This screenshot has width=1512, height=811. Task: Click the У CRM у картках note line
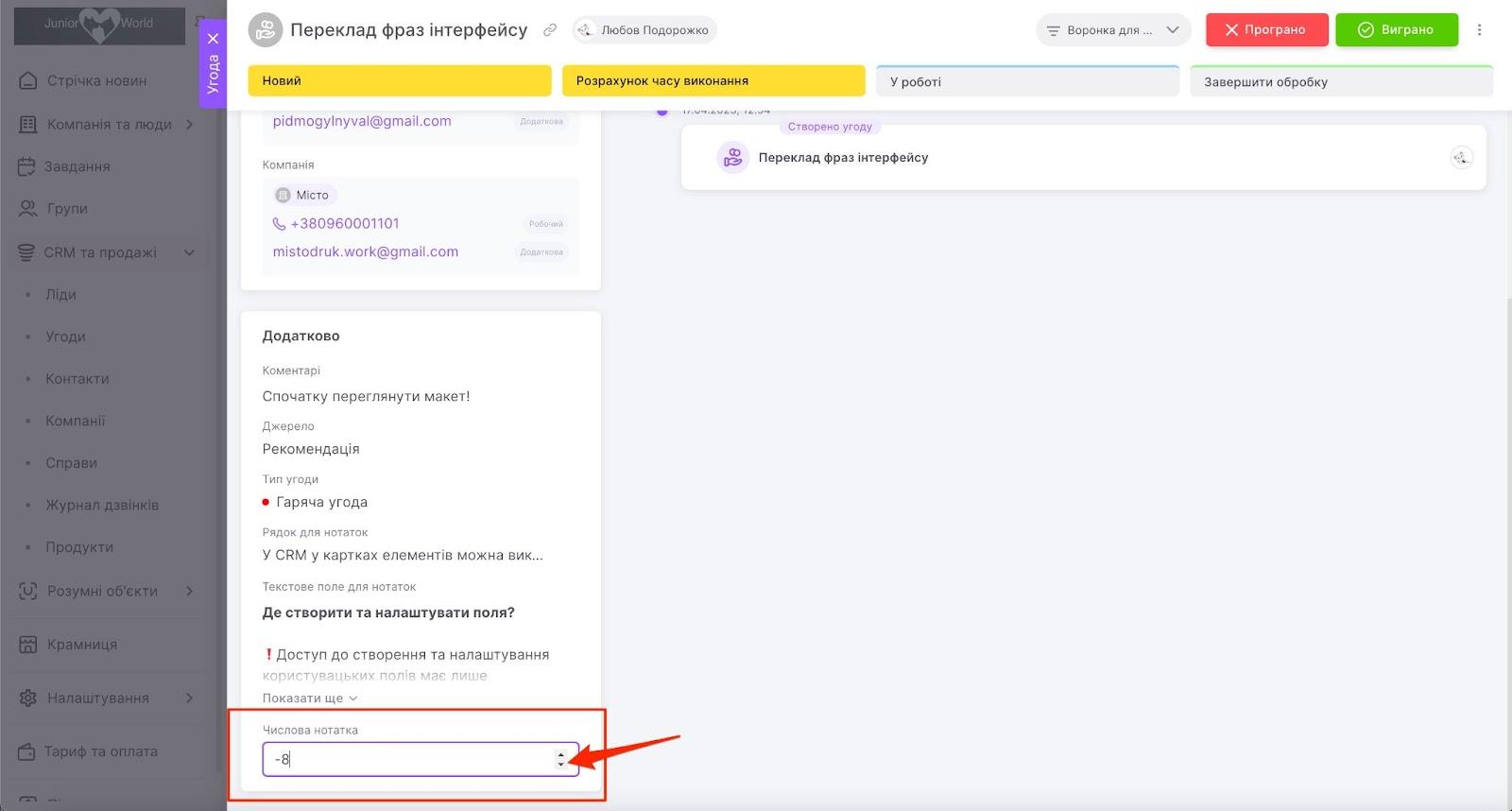pos(403,555)
